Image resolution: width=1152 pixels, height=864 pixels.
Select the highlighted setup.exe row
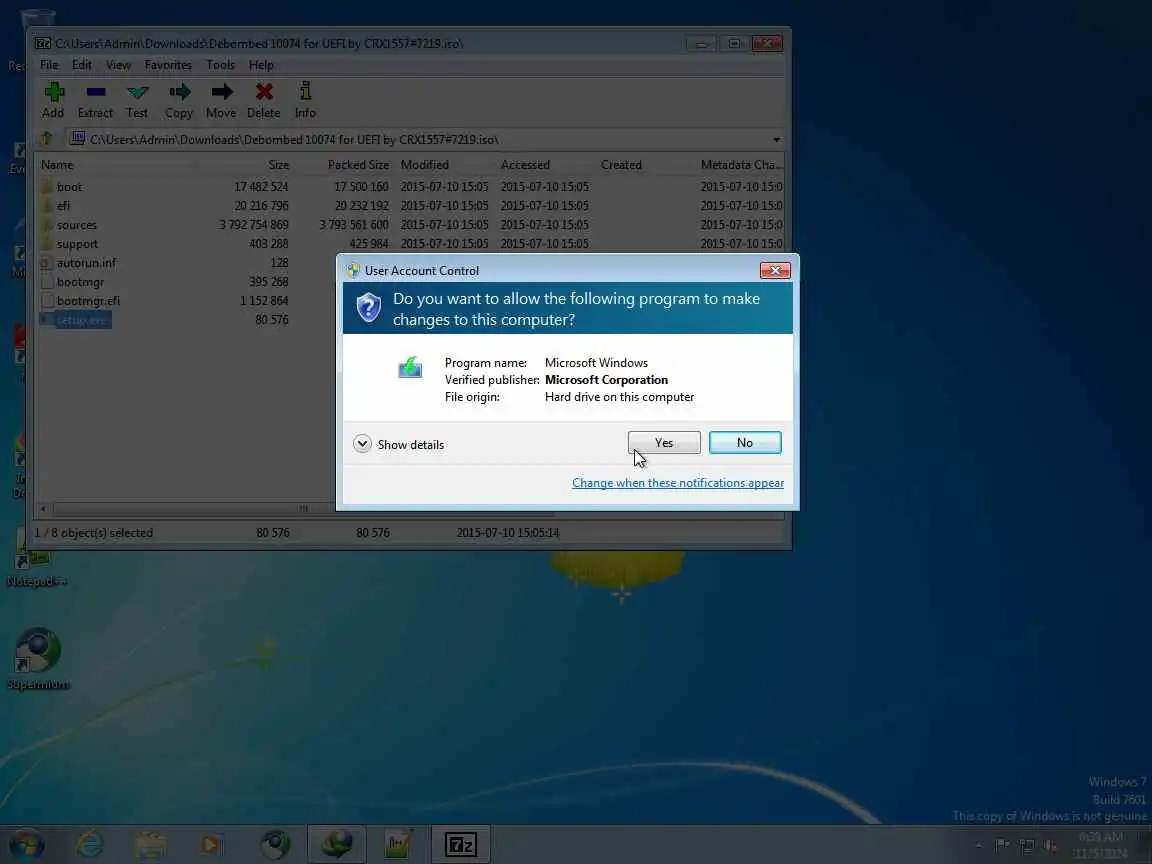point(186,320)
